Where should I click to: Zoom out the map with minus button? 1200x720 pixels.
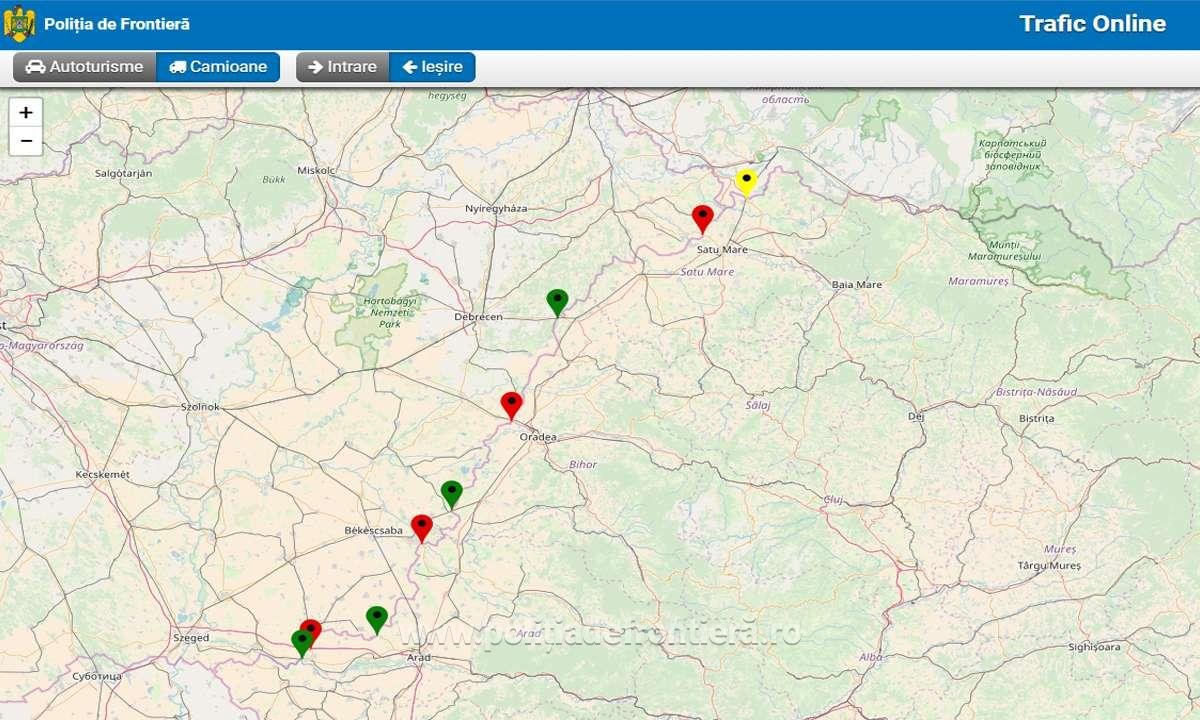(26, 141)
